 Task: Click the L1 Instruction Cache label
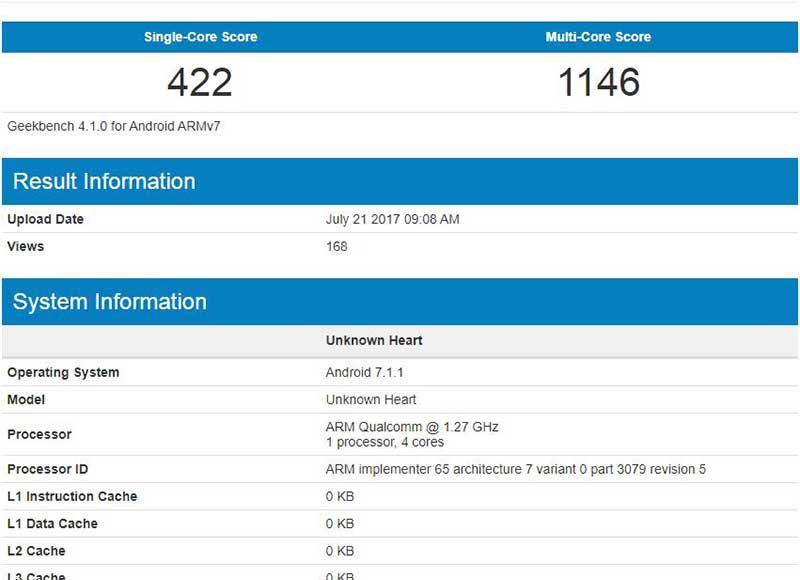[x=72, y=496]
